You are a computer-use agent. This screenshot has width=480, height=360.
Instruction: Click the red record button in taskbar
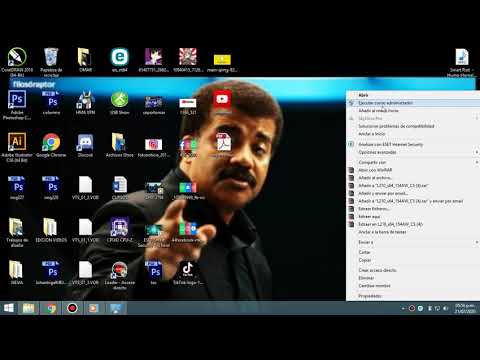click(72, 308)
